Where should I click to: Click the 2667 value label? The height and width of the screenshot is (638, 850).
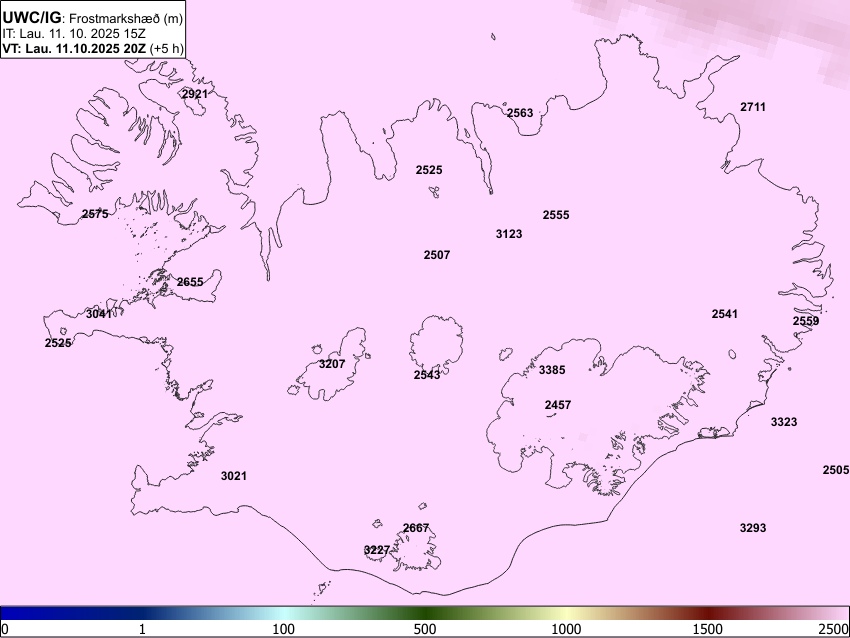(416, 528)
